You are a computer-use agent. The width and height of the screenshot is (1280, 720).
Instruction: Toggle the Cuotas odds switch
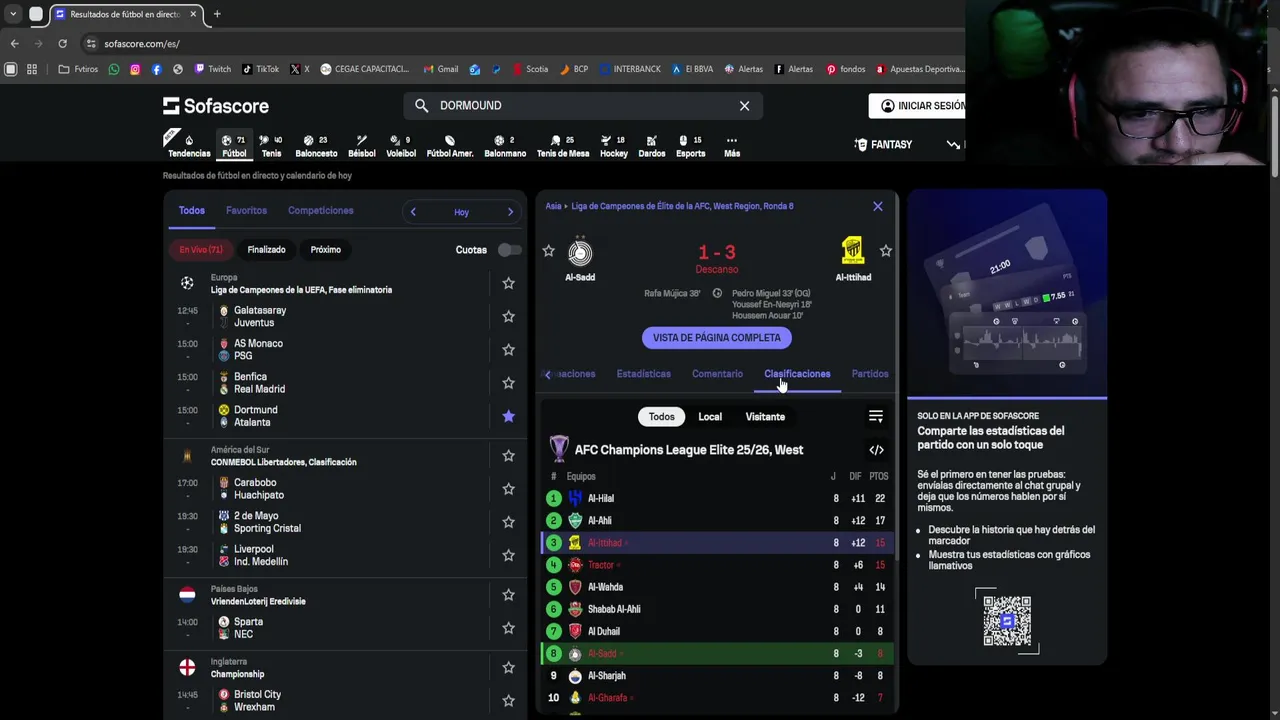coord(509,250)
